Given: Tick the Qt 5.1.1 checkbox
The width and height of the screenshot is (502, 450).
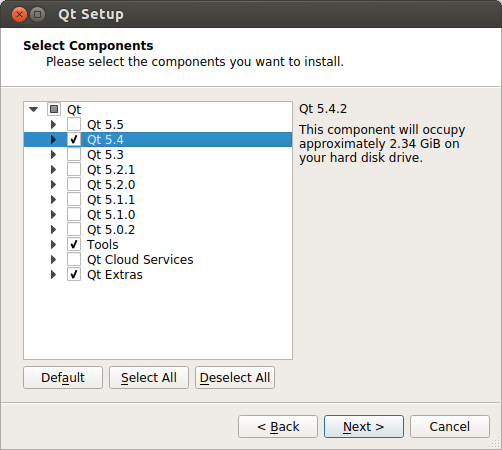Looking at the screenshot, I should pos(74,199).
